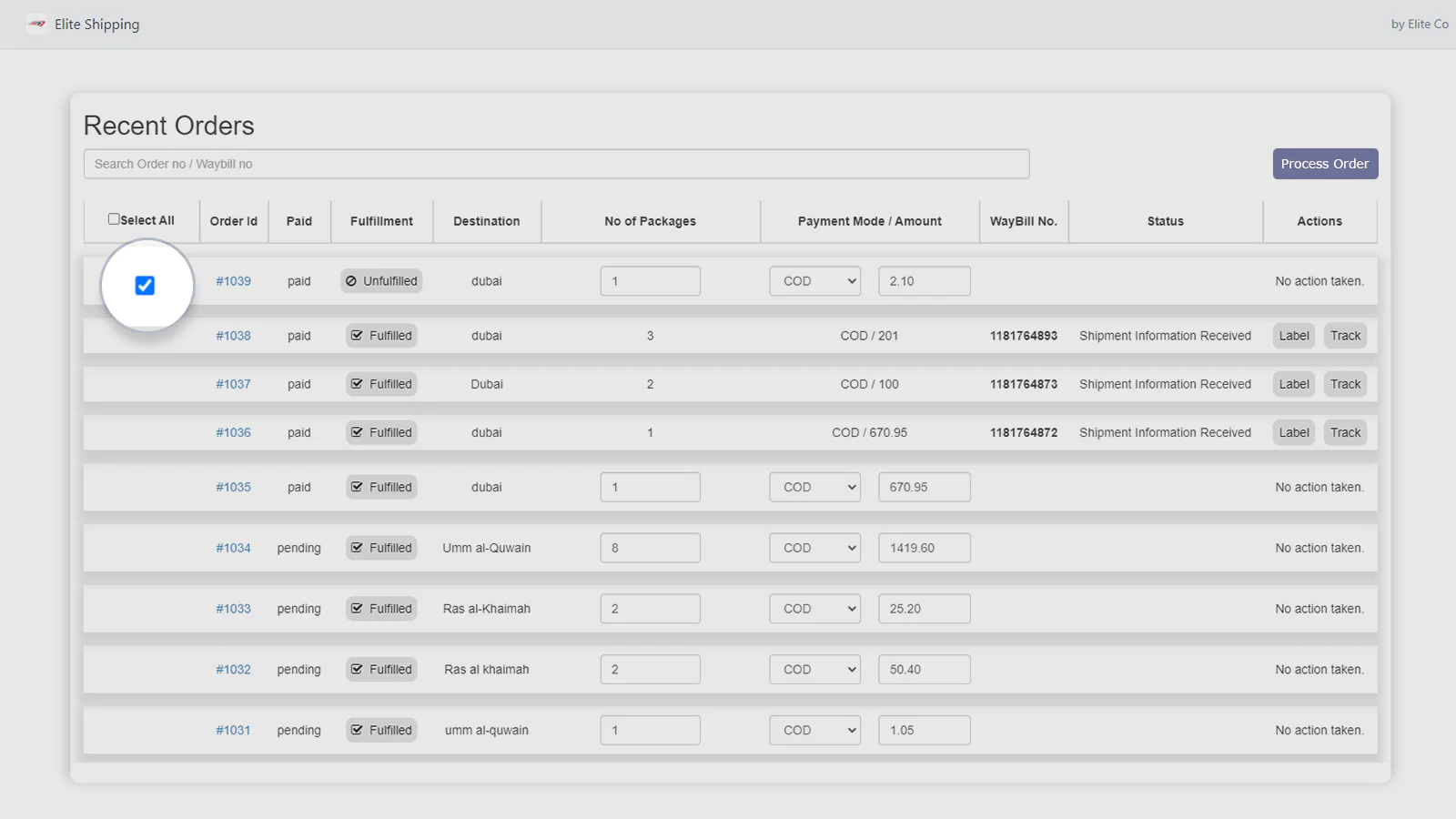Click the Search Order no / Waybill field
Image resolution: width=1456 pixels, height=819 pixels.
point(556,164)
